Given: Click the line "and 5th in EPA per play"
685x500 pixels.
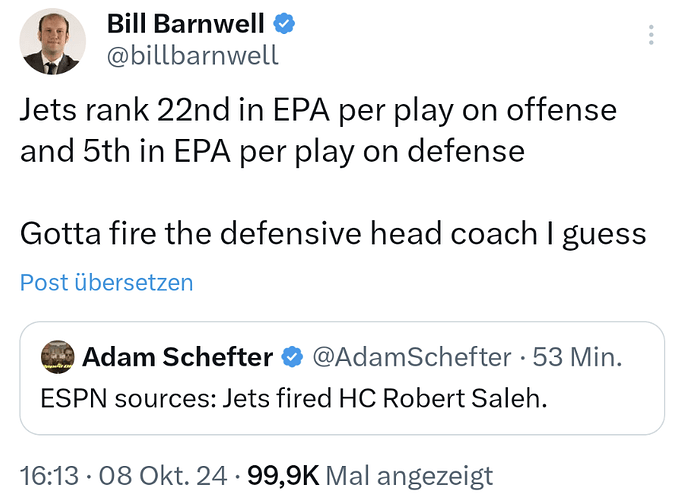Looking at the screenshot, I should click(272, 150).
